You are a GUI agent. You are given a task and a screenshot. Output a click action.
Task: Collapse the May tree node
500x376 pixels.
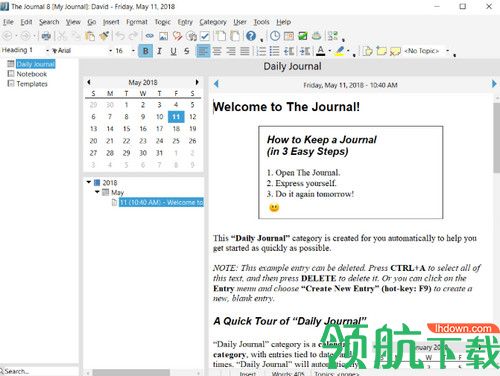coord(97,192)
